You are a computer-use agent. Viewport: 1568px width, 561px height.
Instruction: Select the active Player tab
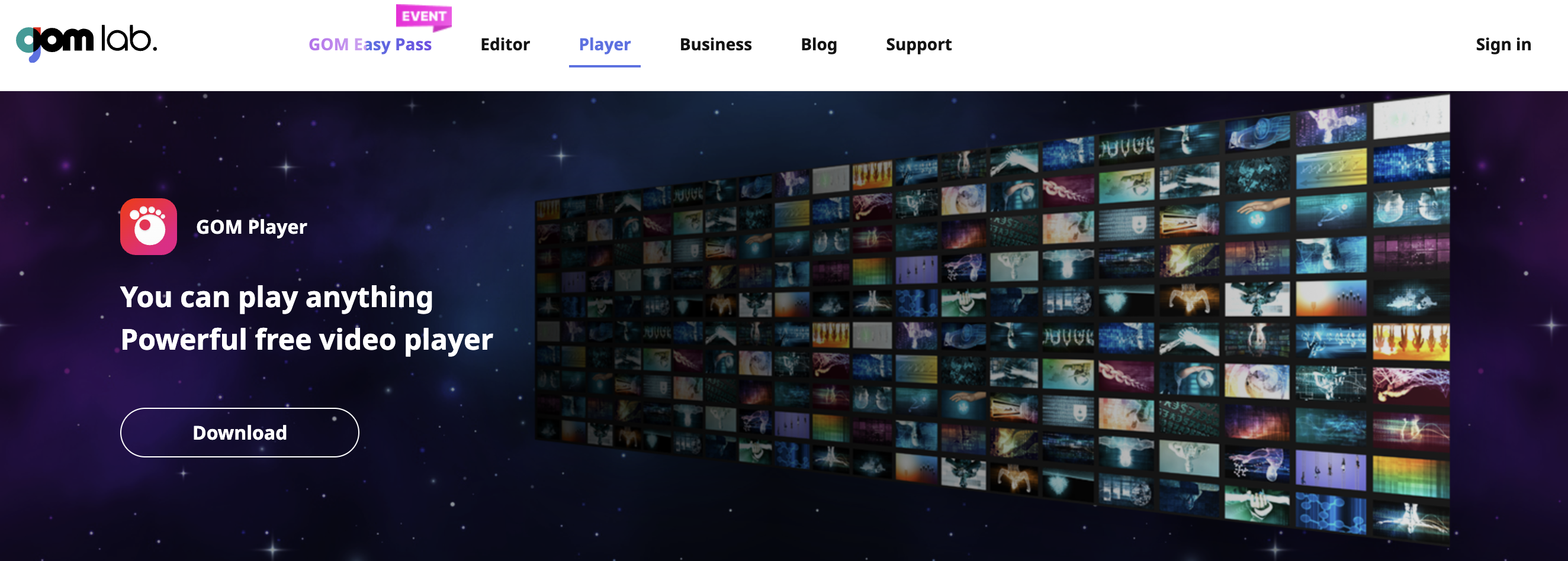click(x=604, y=45)
